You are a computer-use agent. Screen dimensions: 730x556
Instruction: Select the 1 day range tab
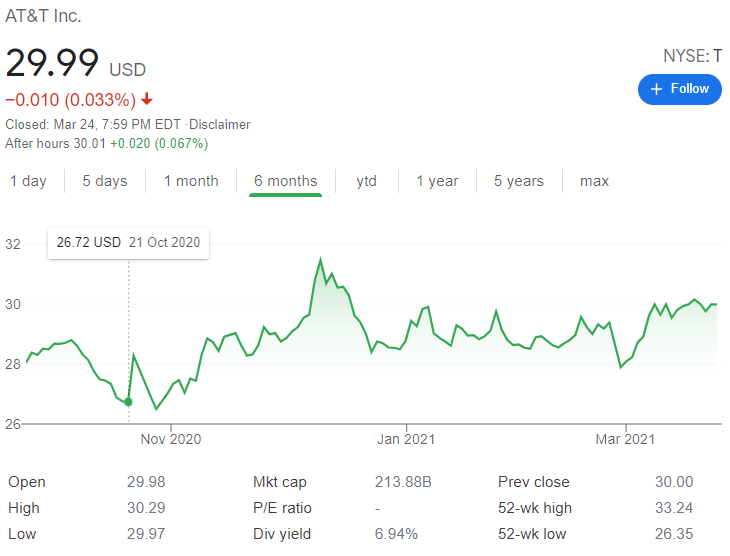pos(28,181)
